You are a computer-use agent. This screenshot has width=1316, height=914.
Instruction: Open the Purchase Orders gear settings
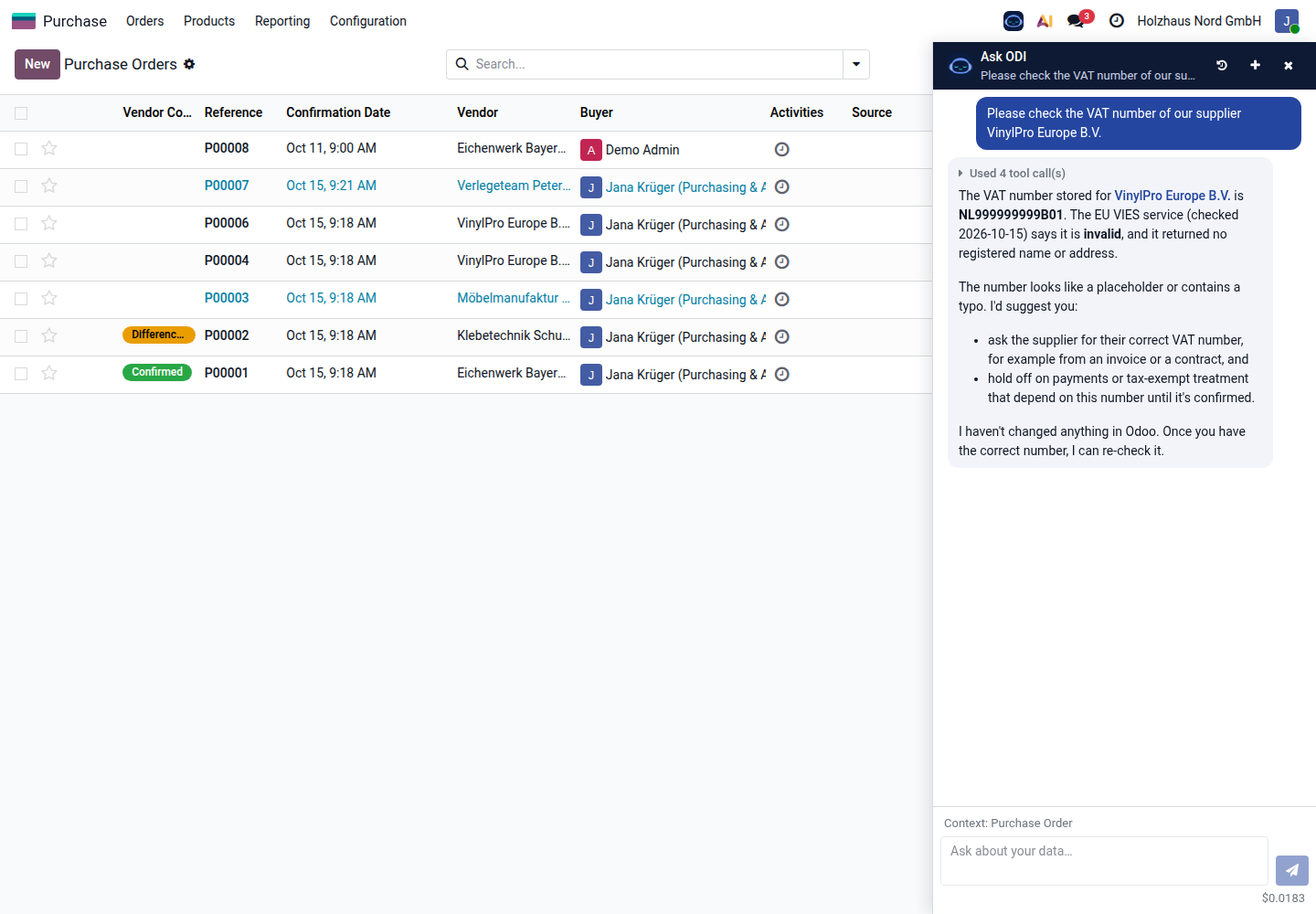(189, 64)
